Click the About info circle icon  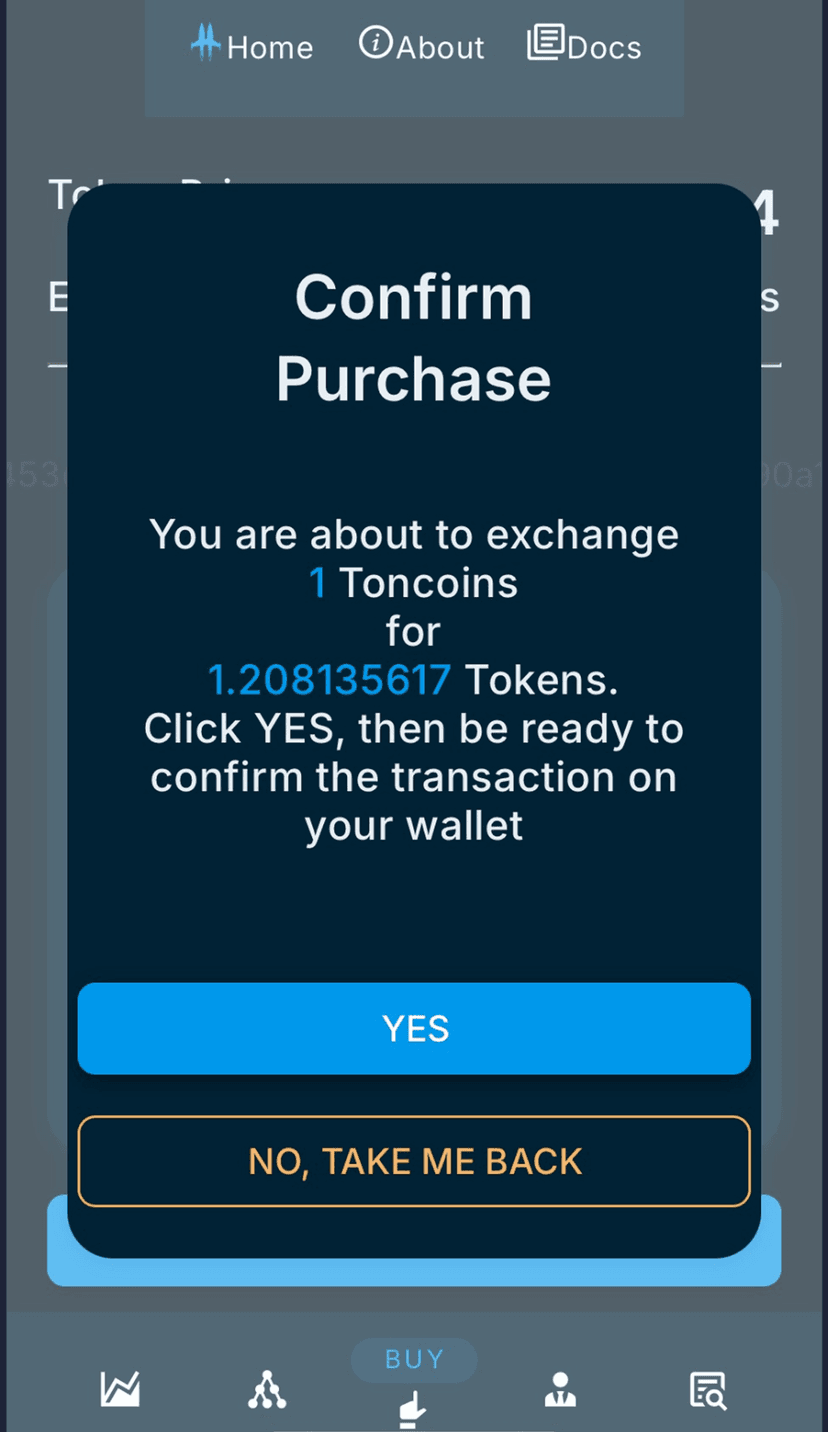tap(375, 42)
